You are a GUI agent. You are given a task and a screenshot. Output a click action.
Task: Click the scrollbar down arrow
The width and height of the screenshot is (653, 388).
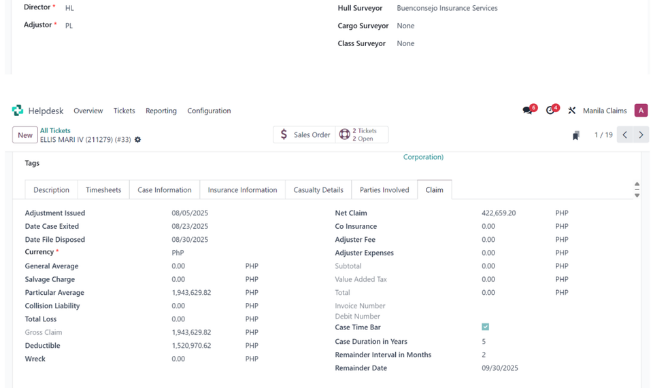click(x=637, y=195)
